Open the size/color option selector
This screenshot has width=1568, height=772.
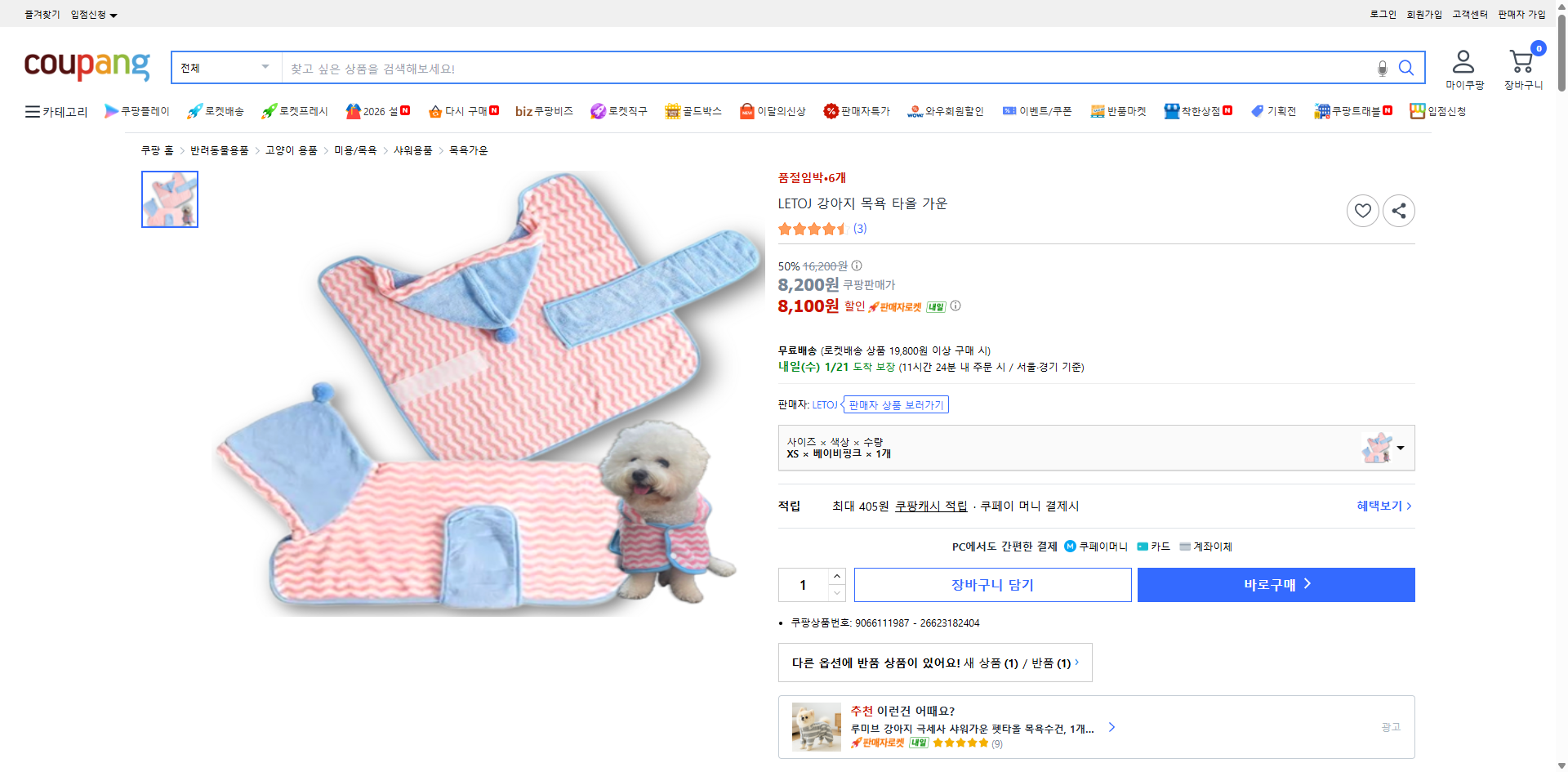click(1096, 448)
